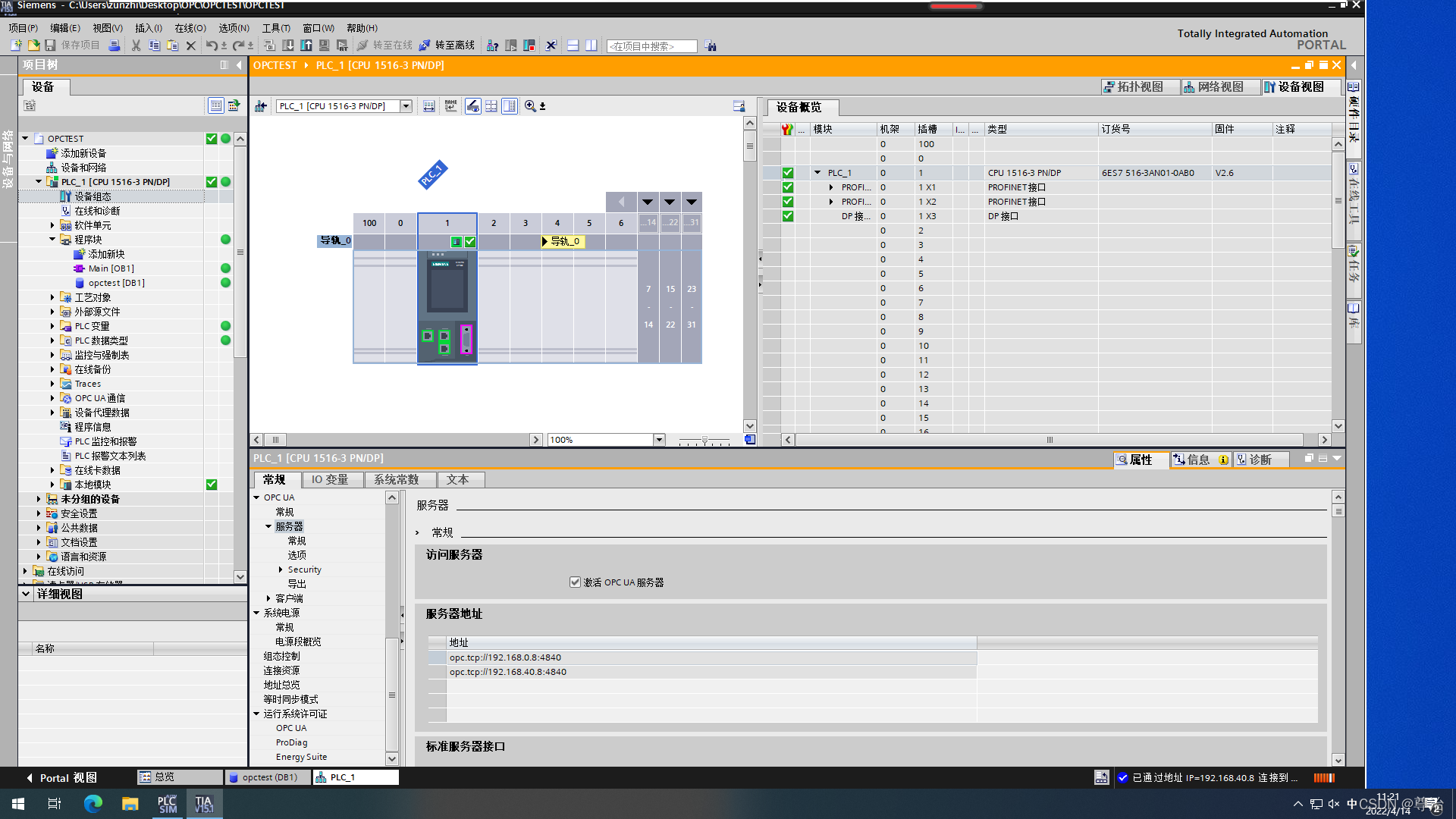Image resolution: width=1456 pixels, height=819 pixels.
Task: Expand the OPC UA 通信 tree node
Action: pyautogui.click(x=52, y=398)
